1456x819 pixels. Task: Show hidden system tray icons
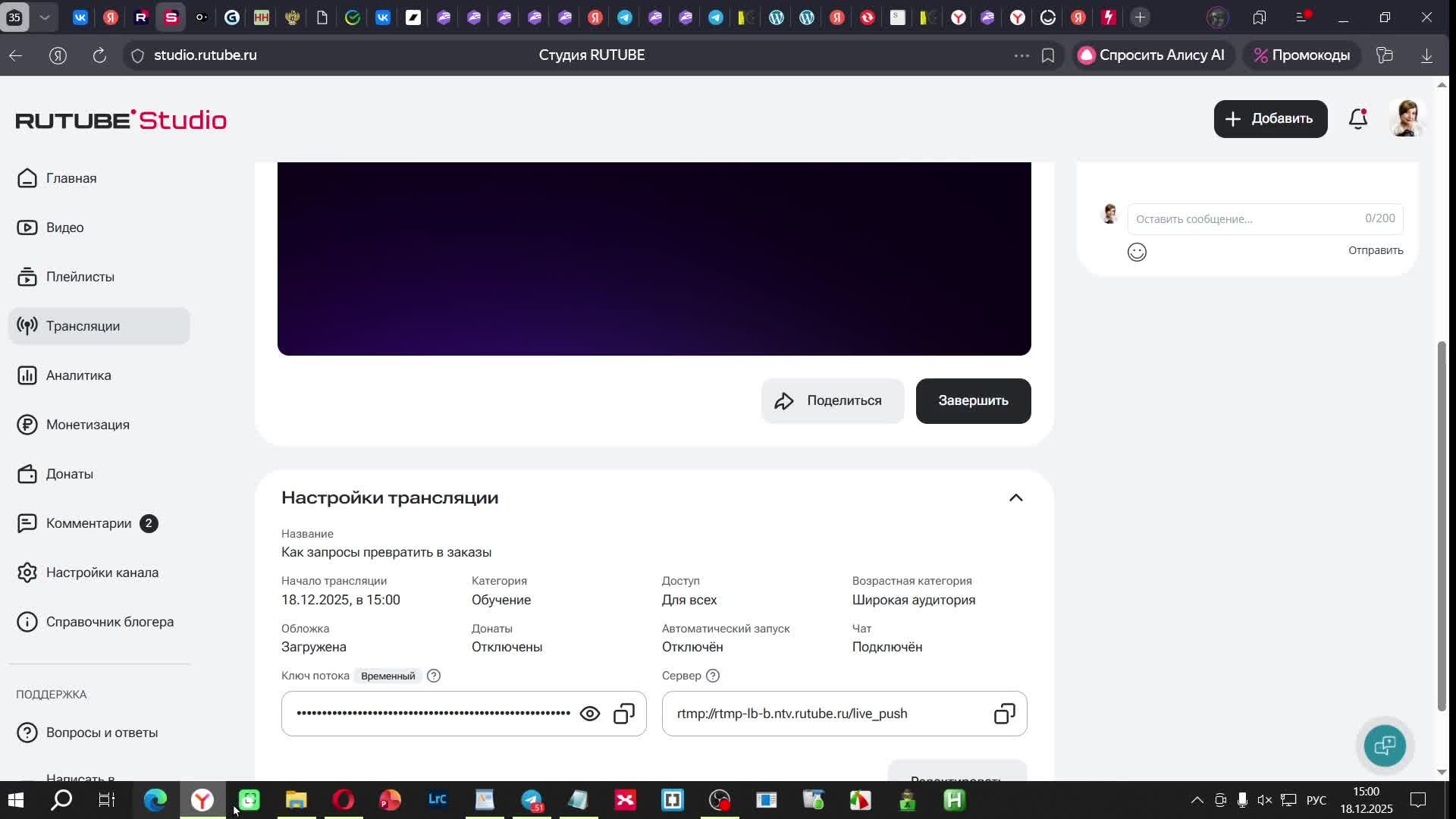(1197, 800)
